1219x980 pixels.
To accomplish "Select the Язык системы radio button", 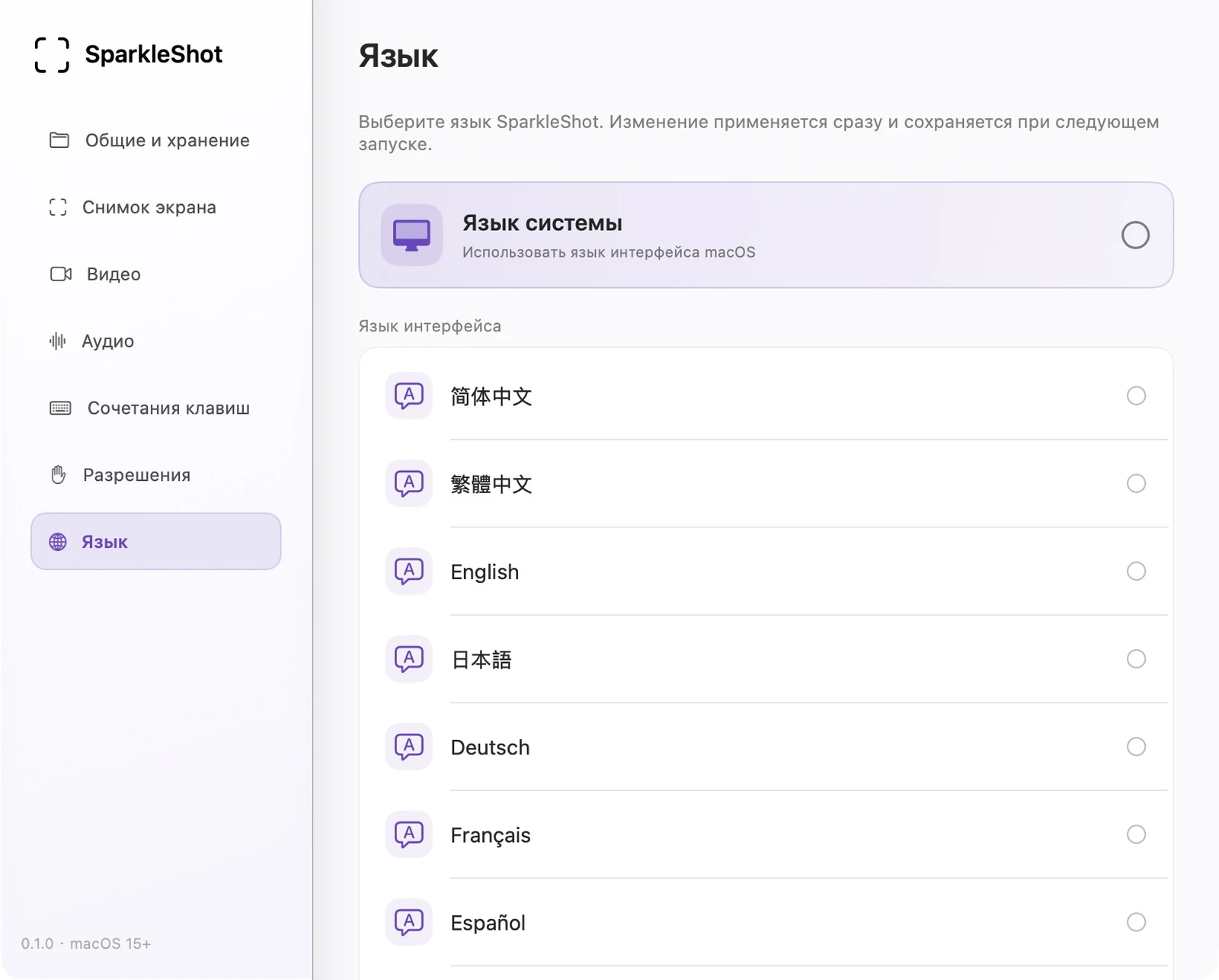I will (x=1135, y=235).
